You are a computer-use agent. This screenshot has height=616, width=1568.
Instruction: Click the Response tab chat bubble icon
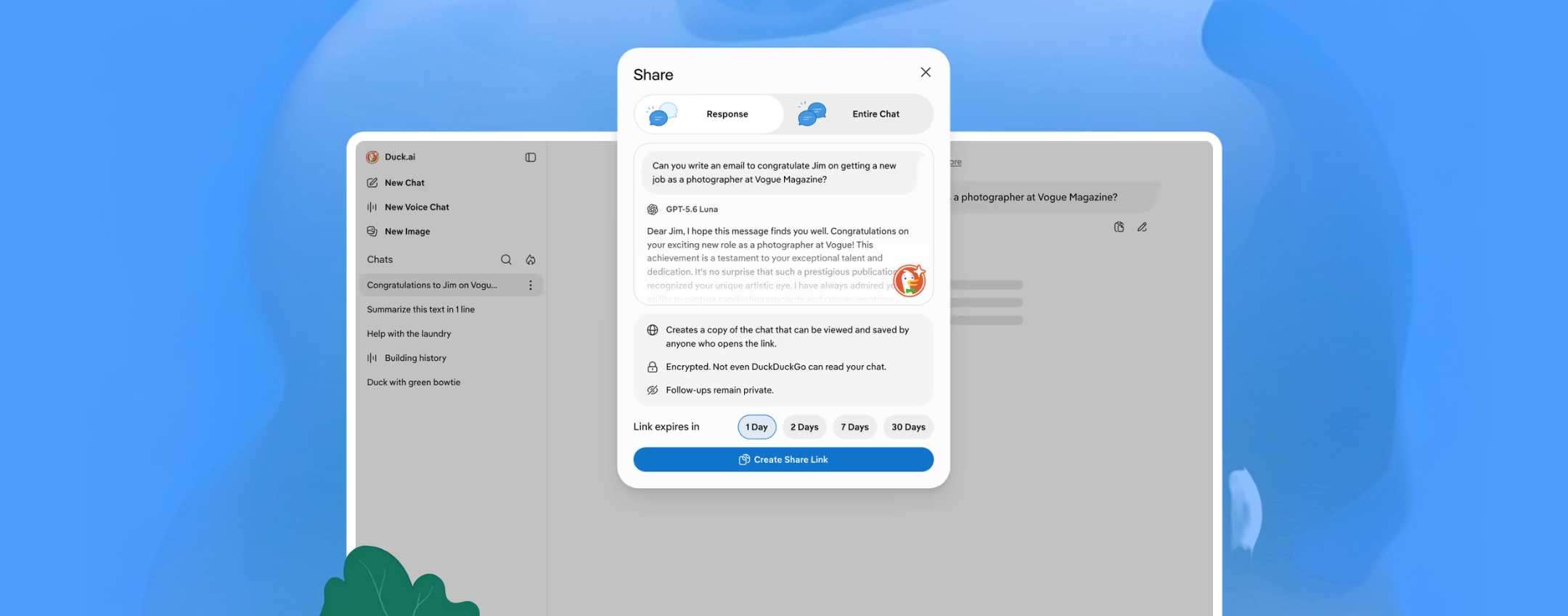[x=661, y=114]
